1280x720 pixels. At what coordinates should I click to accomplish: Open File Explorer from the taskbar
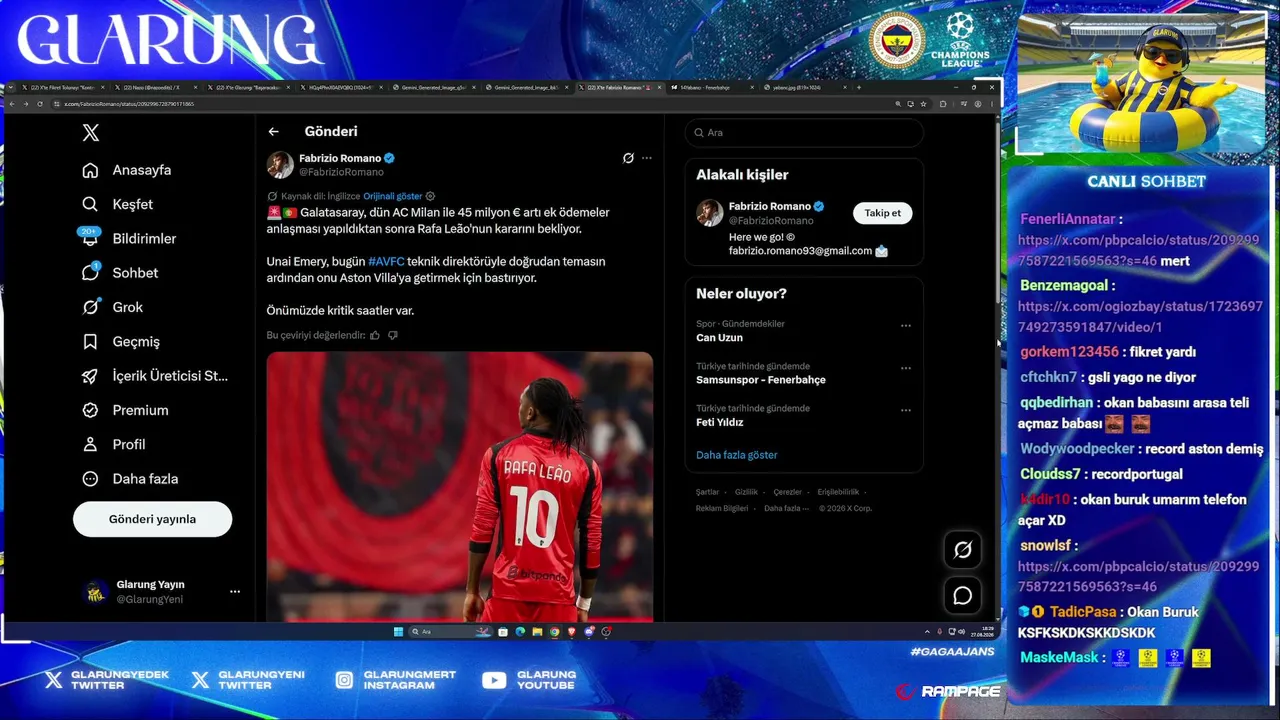click(x=537, y=632)
